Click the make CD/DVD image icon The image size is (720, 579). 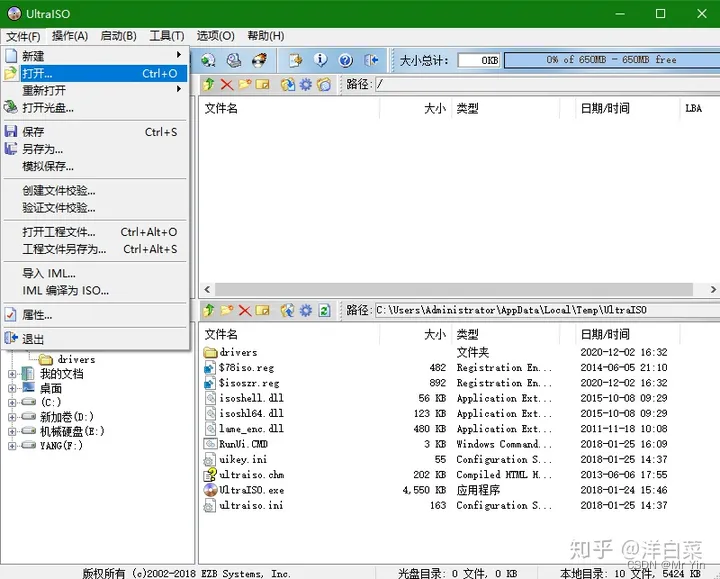(x=234, y=60)
